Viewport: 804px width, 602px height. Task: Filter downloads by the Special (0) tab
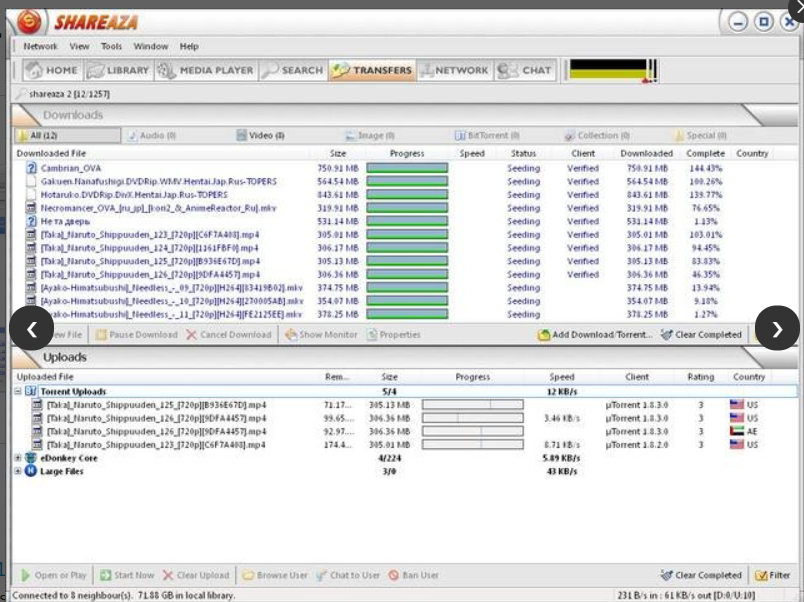tap(700, 135)
